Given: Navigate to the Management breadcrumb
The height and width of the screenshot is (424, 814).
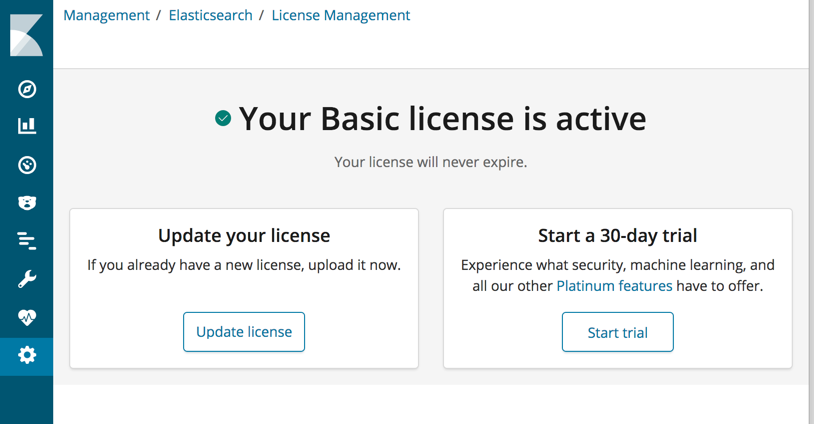Looking at the screenshot, I should click(106, 15).
